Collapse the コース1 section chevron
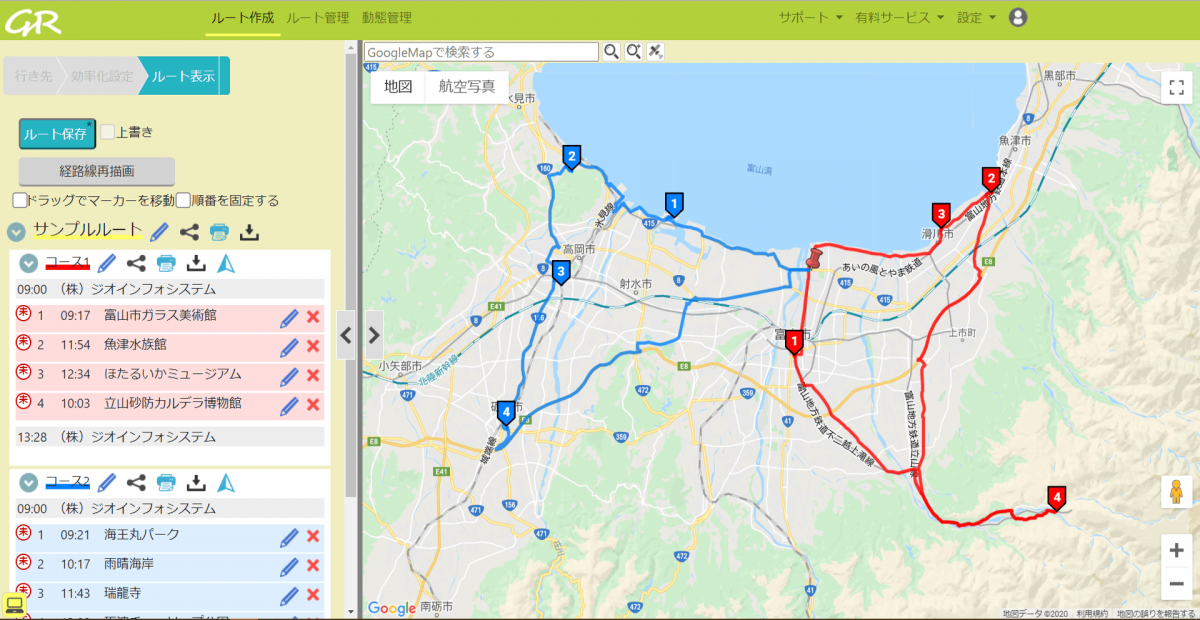Screen dimensions: 1200x620 29,263
